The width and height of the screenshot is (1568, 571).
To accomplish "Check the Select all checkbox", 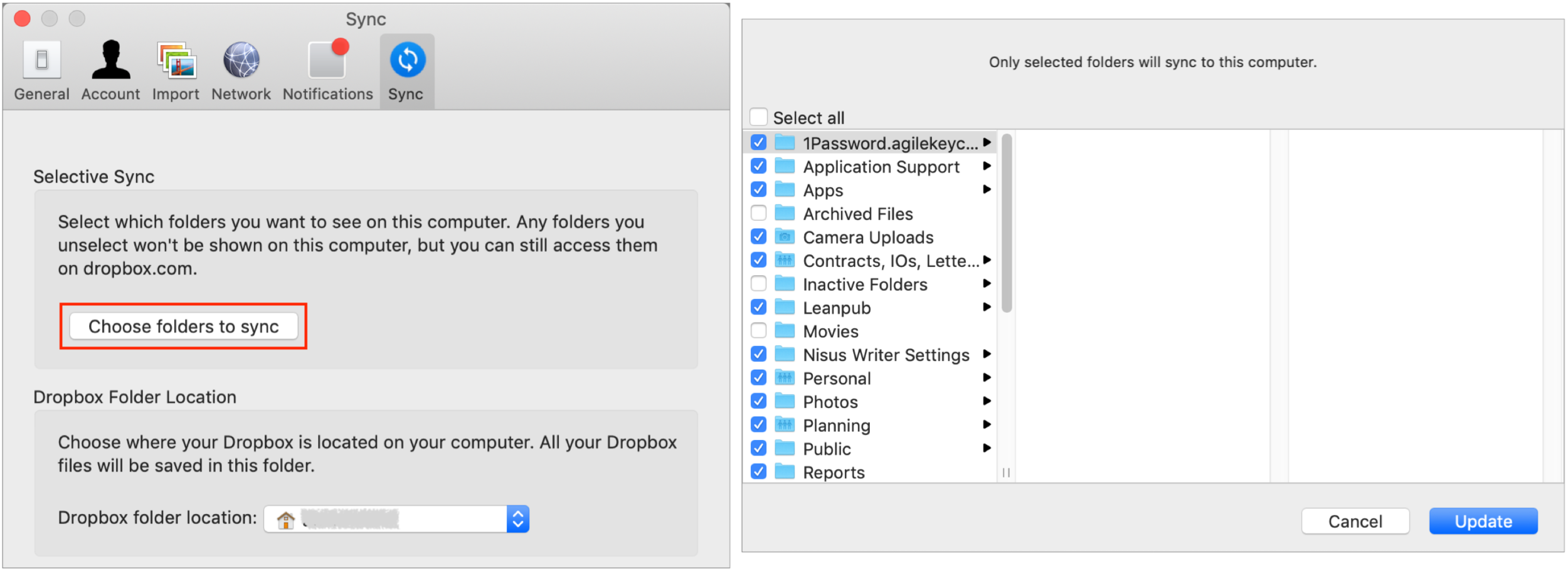I will coord(758,117).
